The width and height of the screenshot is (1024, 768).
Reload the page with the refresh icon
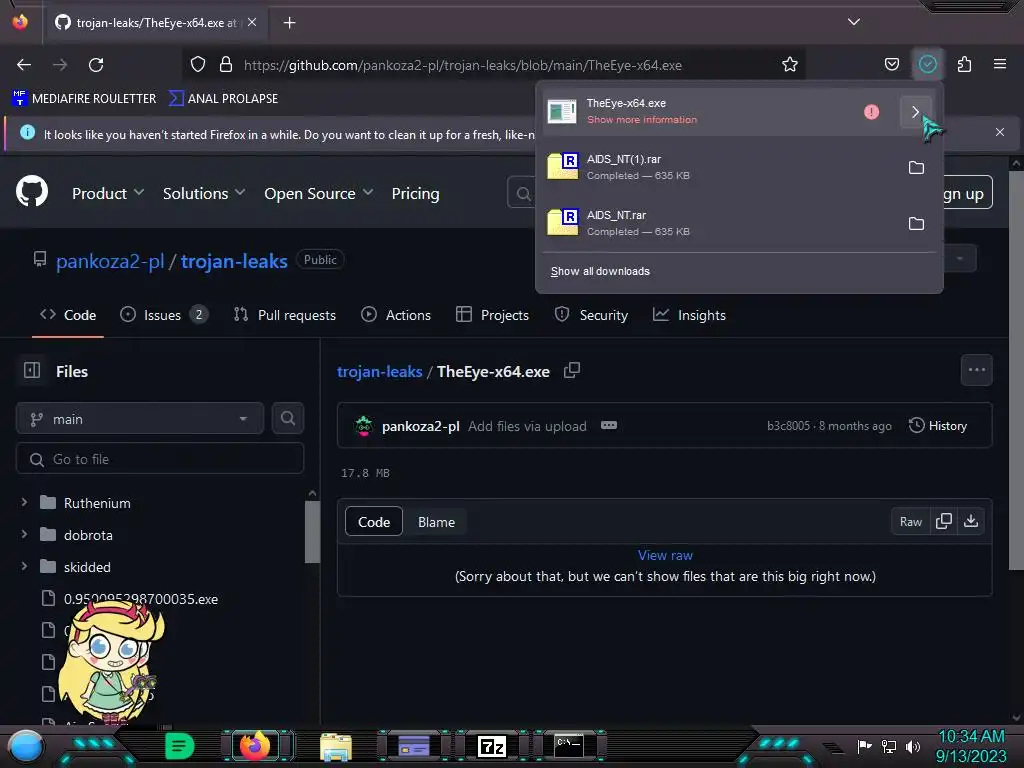[96, 65]
